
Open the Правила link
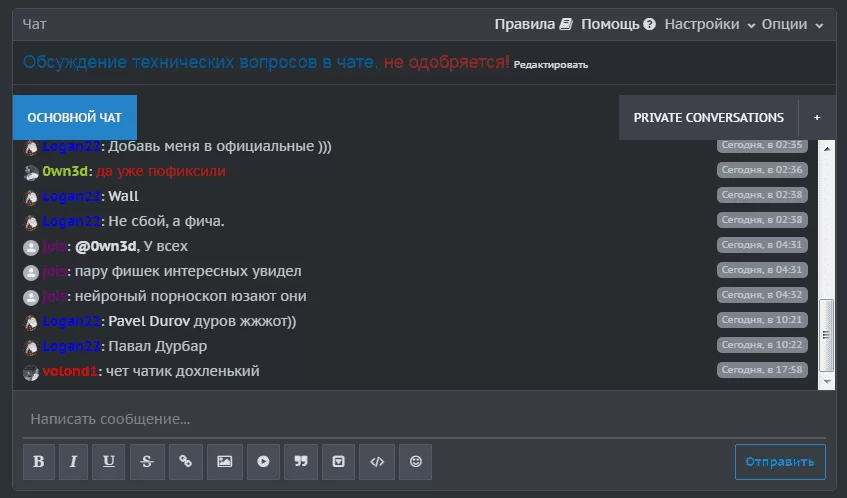click(525, 24)
